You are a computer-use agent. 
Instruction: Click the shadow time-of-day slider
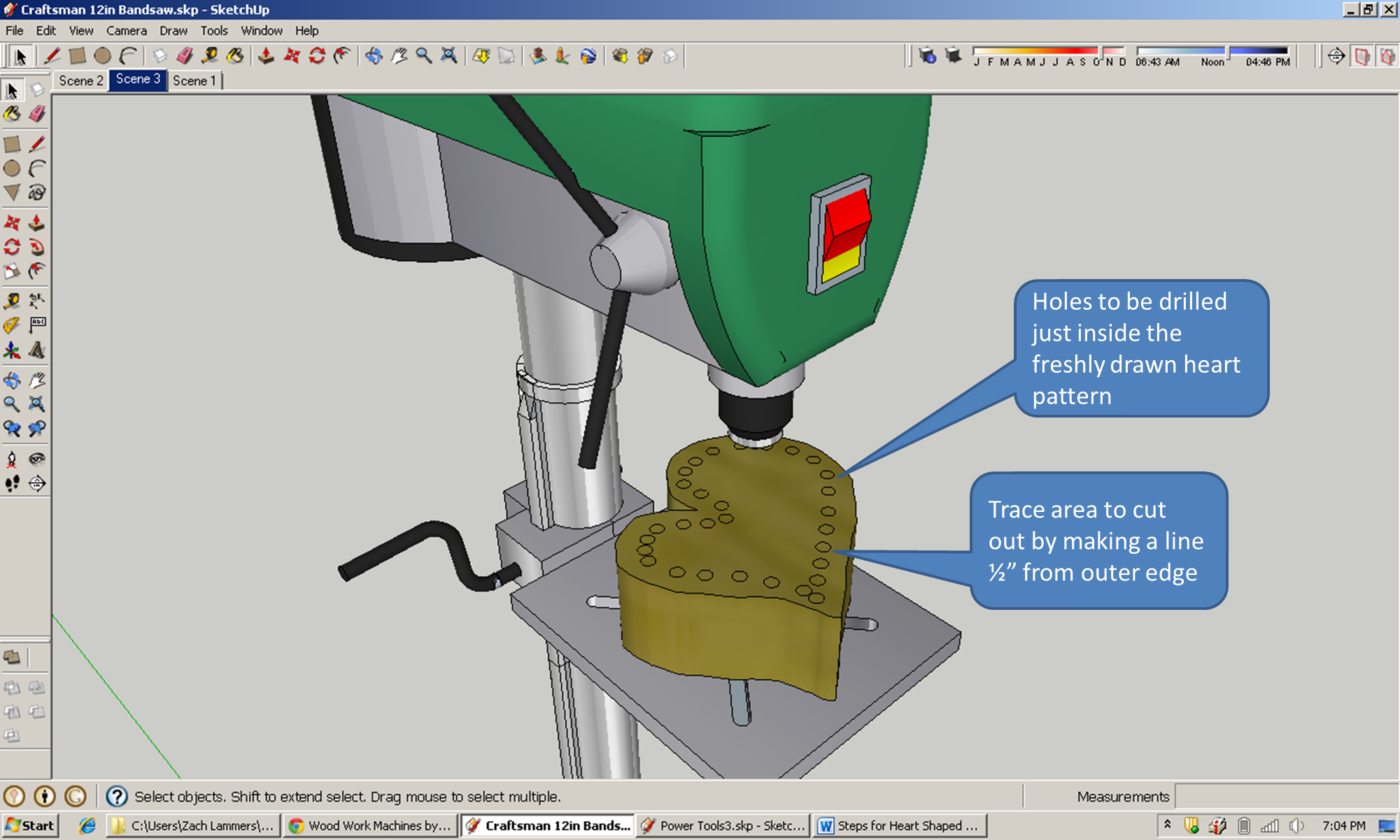click(1212, 52)
